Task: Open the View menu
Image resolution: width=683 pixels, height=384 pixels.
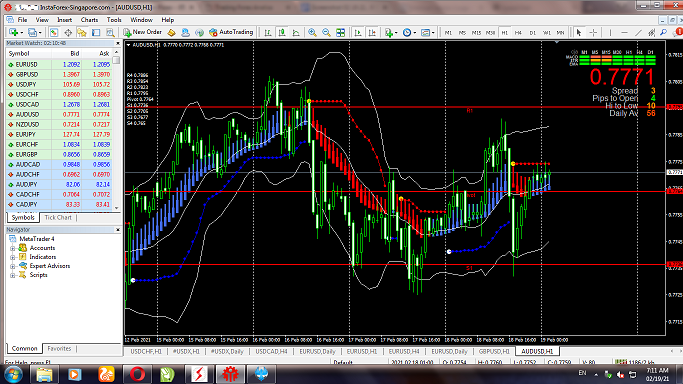Action: tap(42, 20)
